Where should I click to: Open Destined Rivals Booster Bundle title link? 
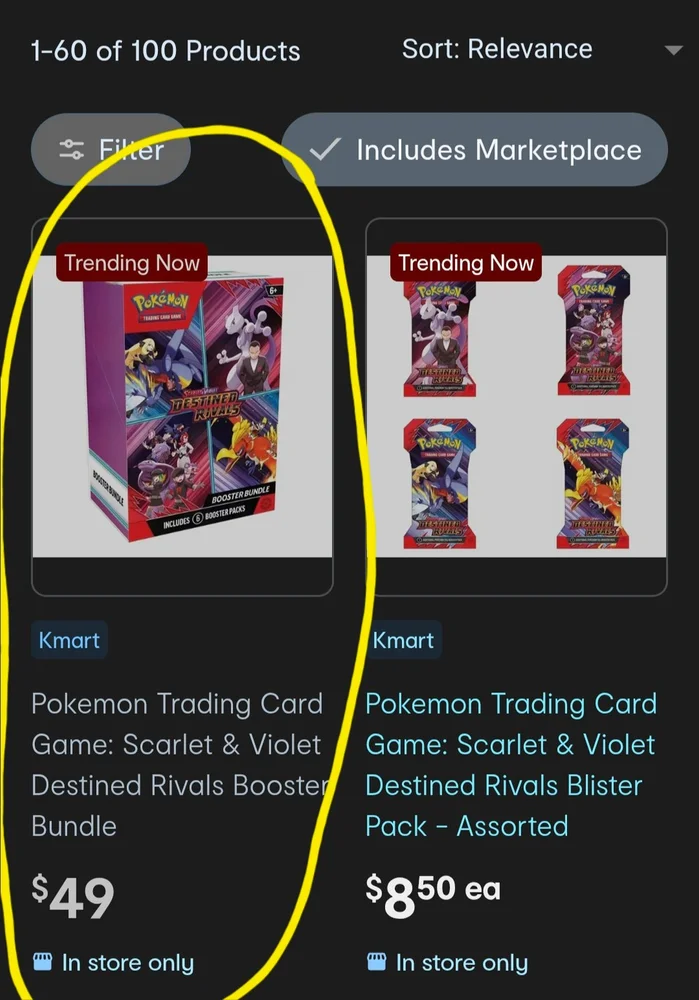click(179, 765)
